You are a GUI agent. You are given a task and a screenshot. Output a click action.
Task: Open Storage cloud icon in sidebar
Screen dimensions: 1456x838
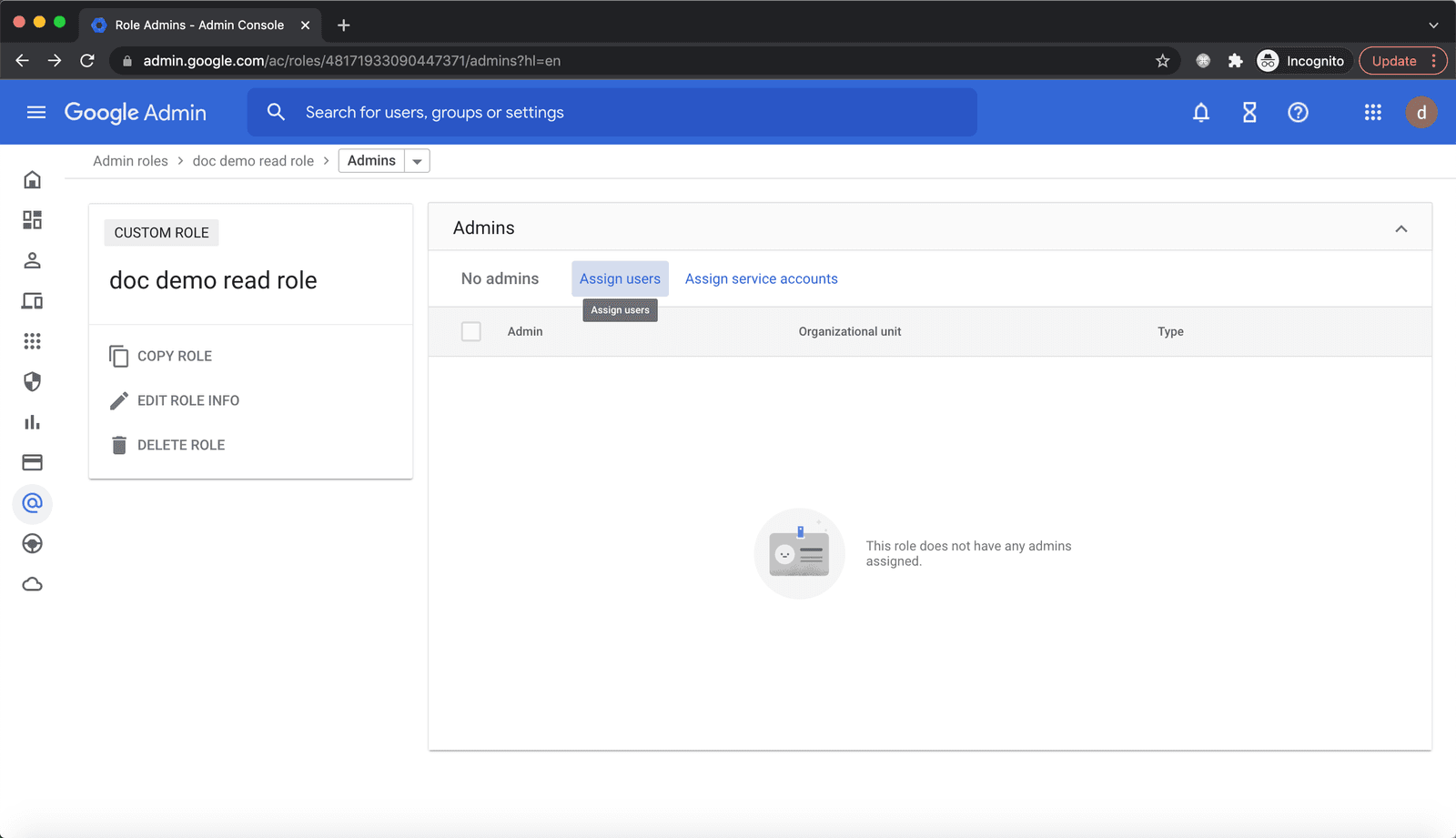[x=33, y=584]
